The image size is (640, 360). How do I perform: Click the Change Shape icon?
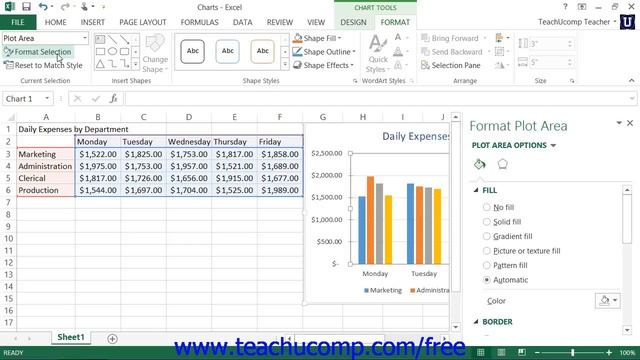(x=155, y=54)
